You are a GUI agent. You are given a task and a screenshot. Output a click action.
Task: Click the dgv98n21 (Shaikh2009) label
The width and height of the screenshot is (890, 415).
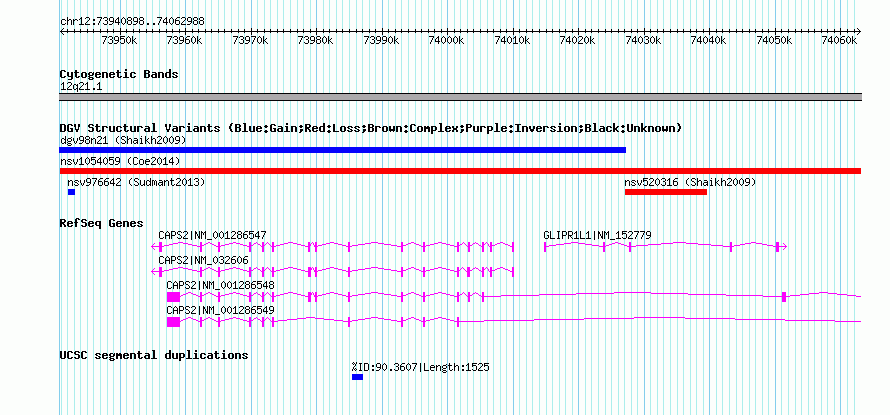pyautogui.click(x=123, y=140)
